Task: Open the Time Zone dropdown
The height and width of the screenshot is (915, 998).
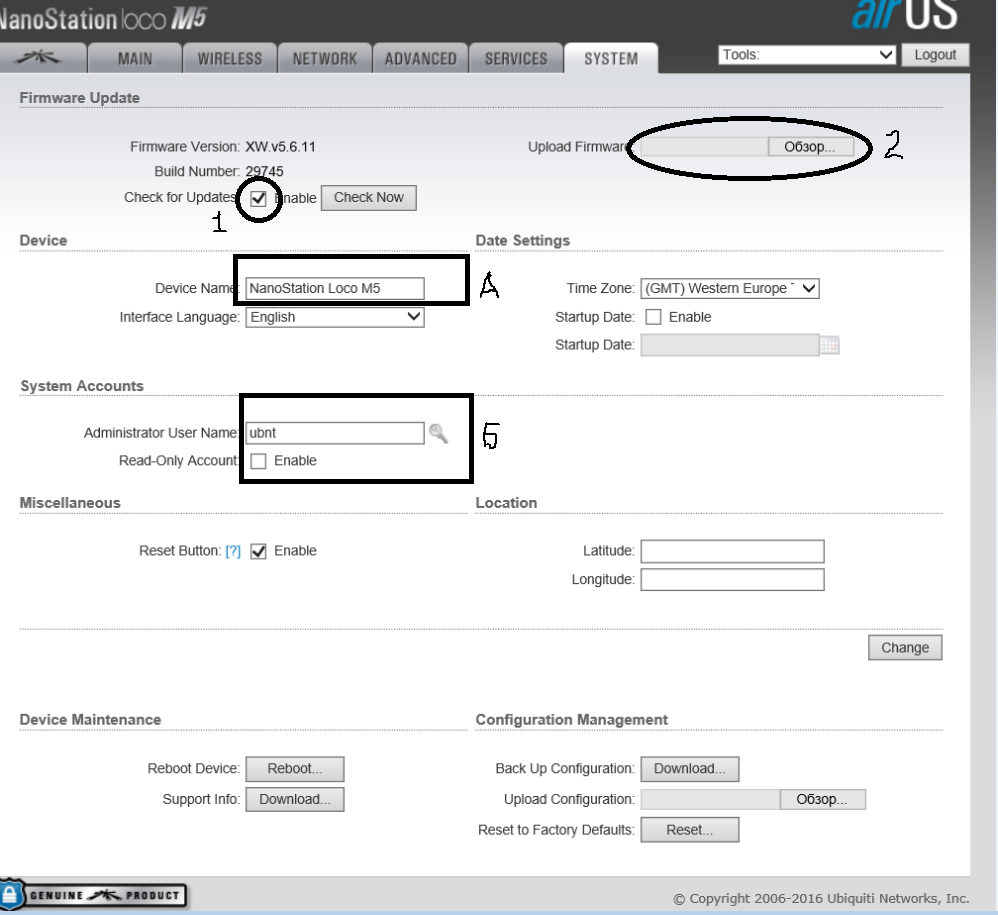Action: pos(730,288)
